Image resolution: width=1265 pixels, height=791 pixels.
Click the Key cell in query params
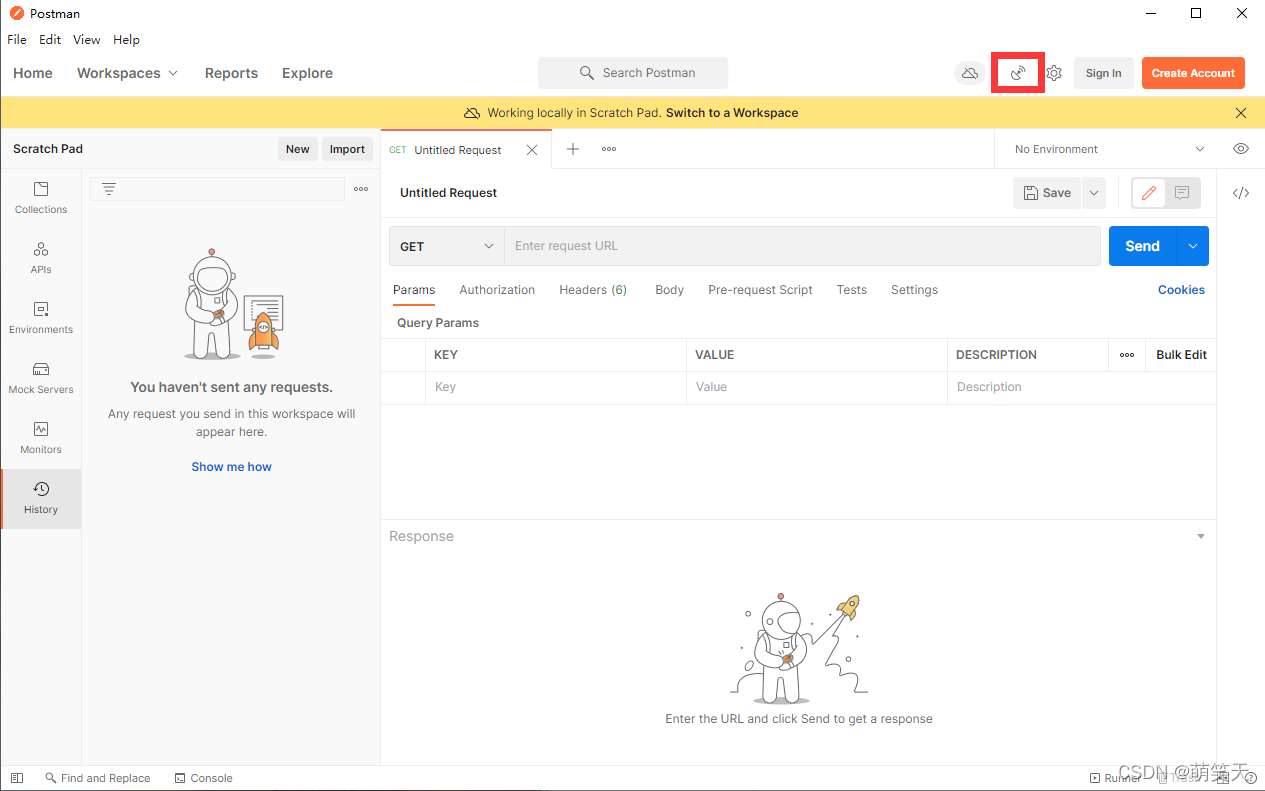555,387
